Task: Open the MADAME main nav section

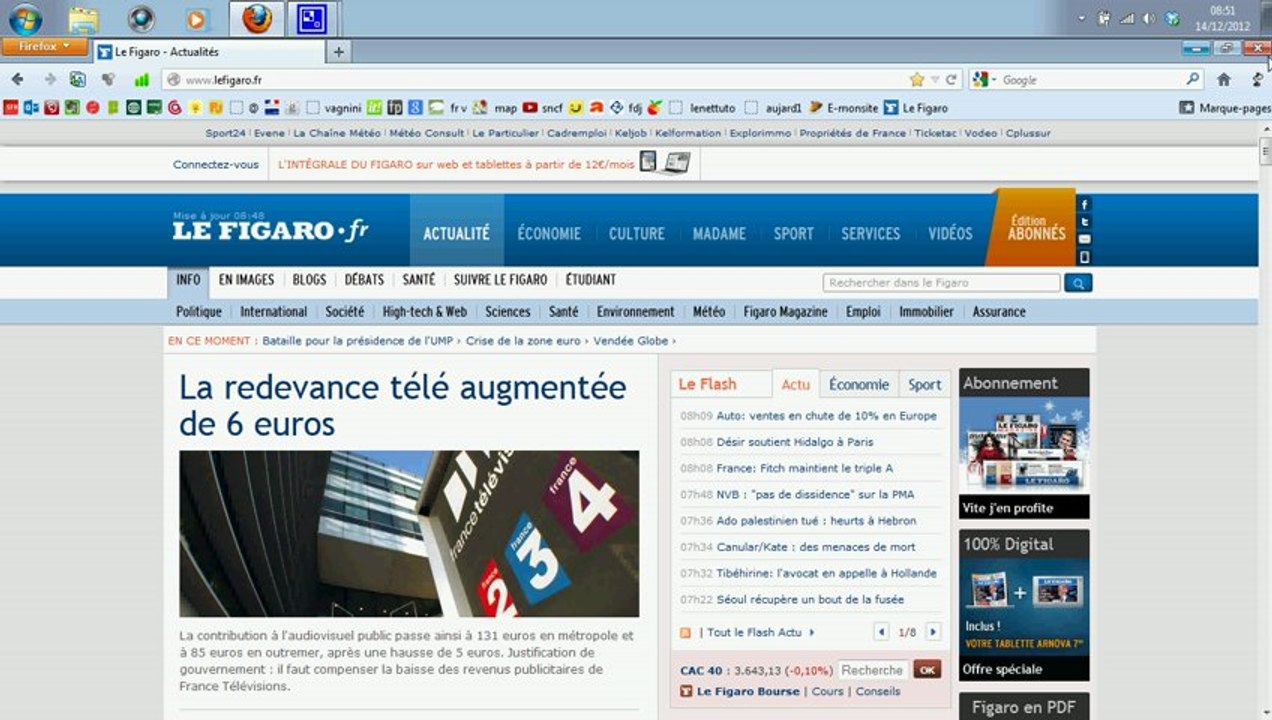Action: coord(719,233)
